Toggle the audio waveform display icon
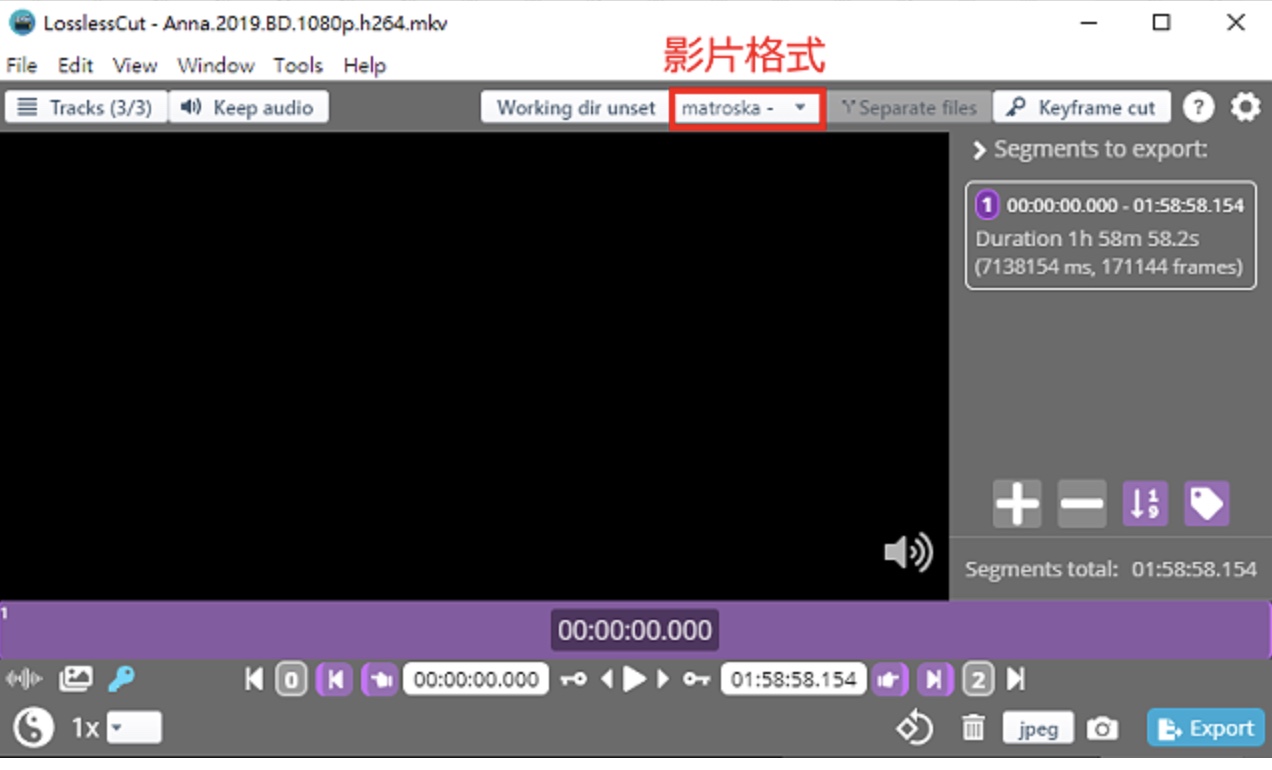The image size is (1272, 770). pos(24,681)
